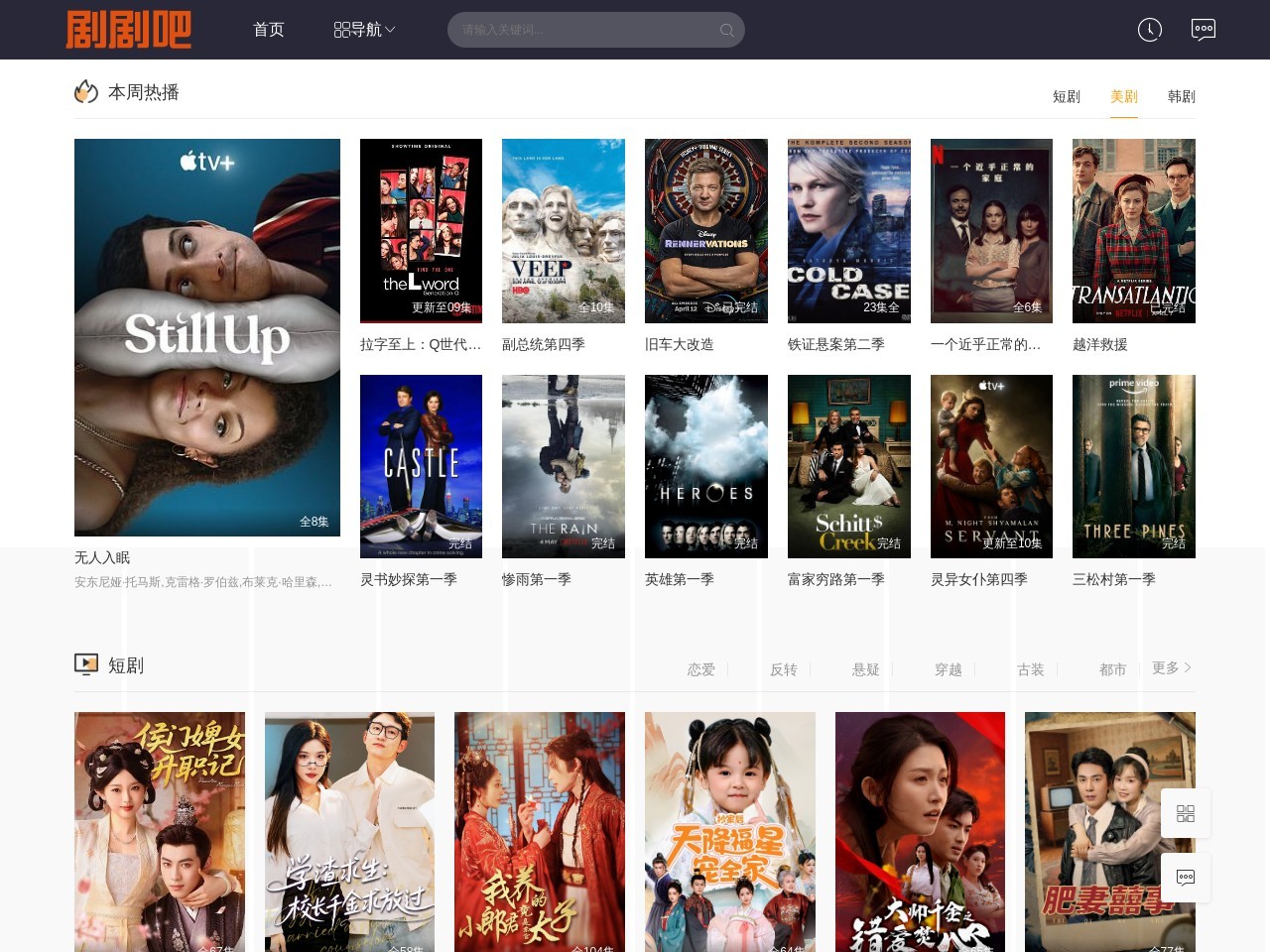
Task: Click the search magnifier icon
Action: (x=726, y=31)
